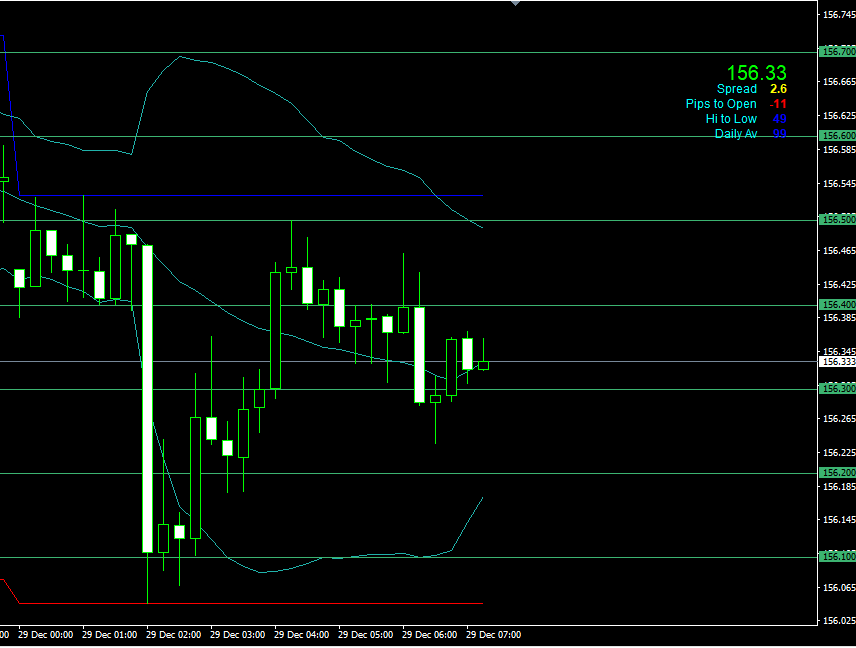
Task: Select the 156.200 price level tag
Action: click(x=837, y=473)
